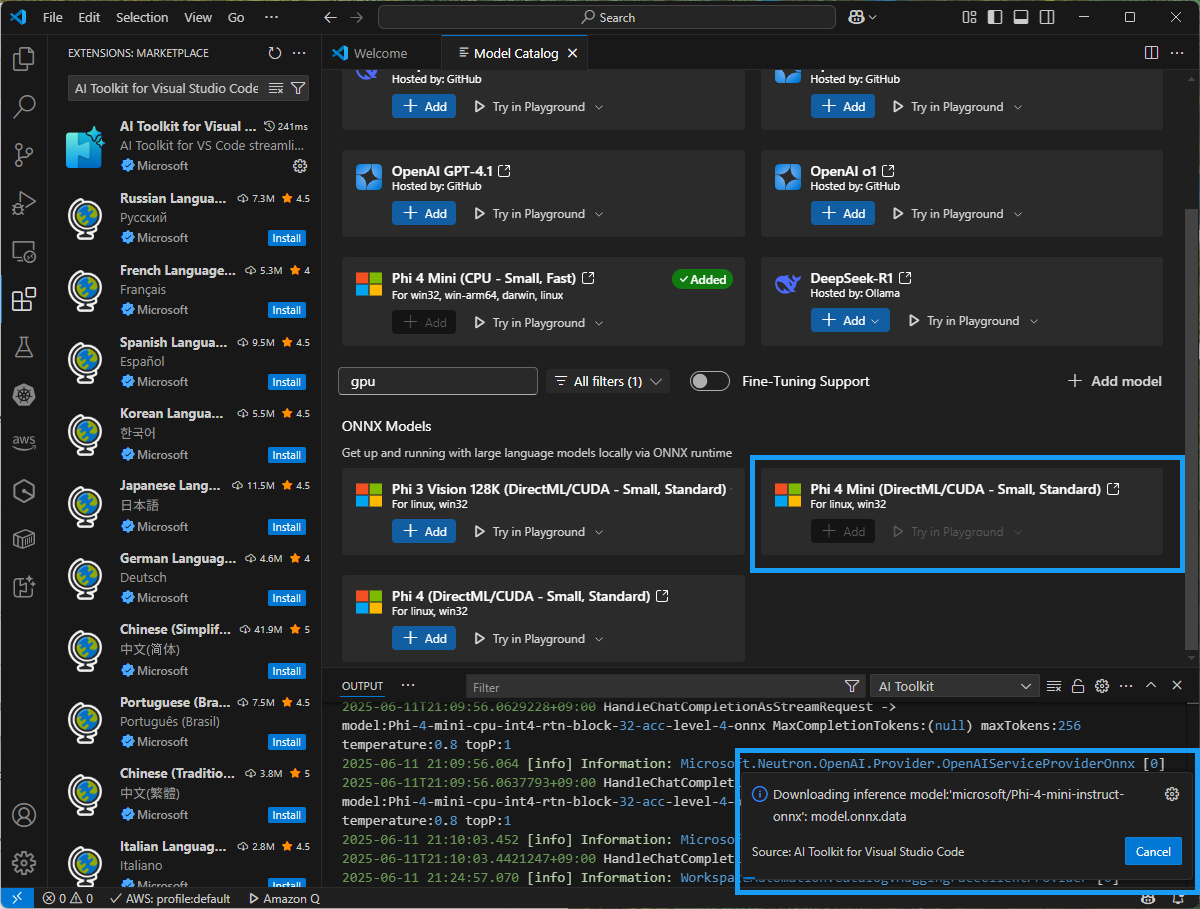This screenshot has width=1200, height=909.
Task: Add the OpenAI GPT-4.1 model
Action: coord(424,214)
